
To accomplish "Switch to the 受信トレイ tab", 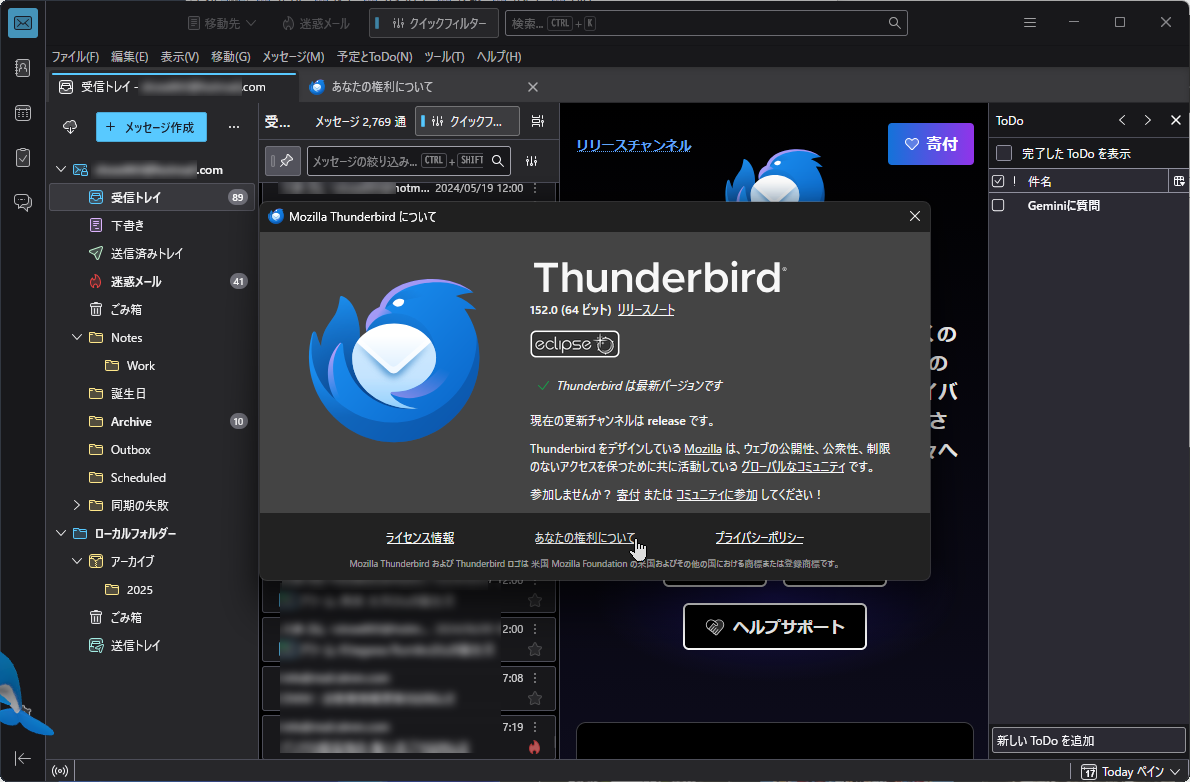I will (x=174, y=87).
